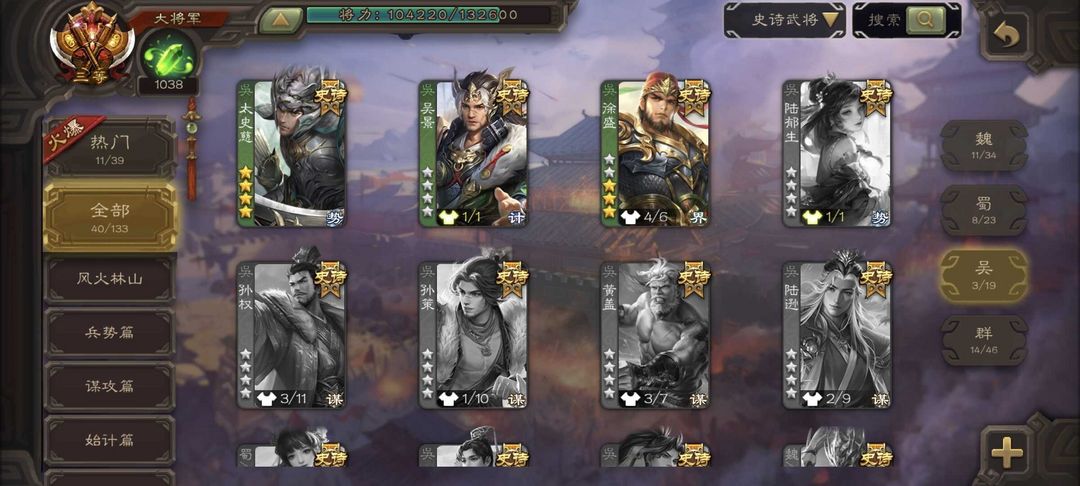1080x486 pixels.
Task: Switch to the 热门 category tab
Action: click(x=110, y=148)
